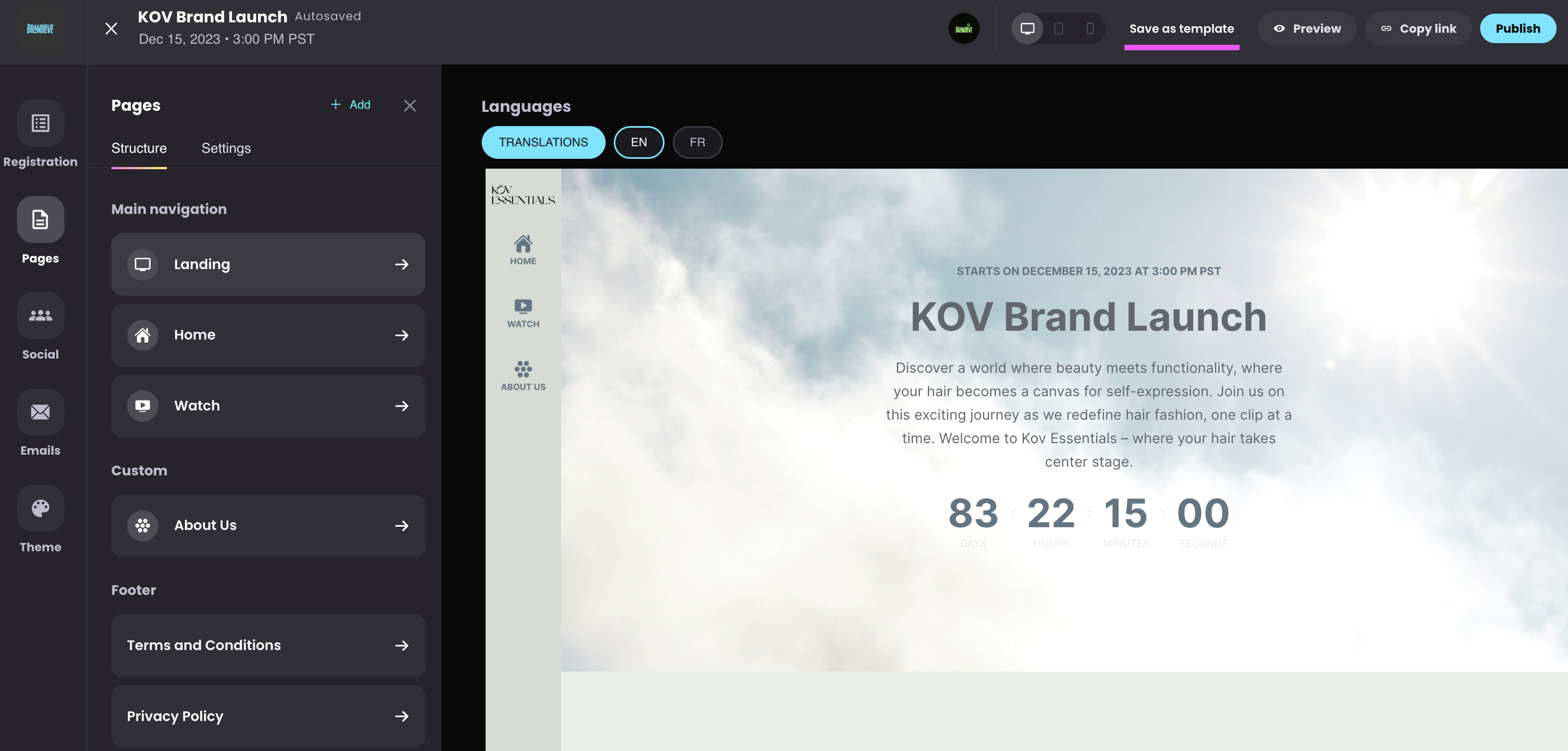Click the Landing page monitor icon
Screen dimensions: 1568x751
(x=142, y=264)
